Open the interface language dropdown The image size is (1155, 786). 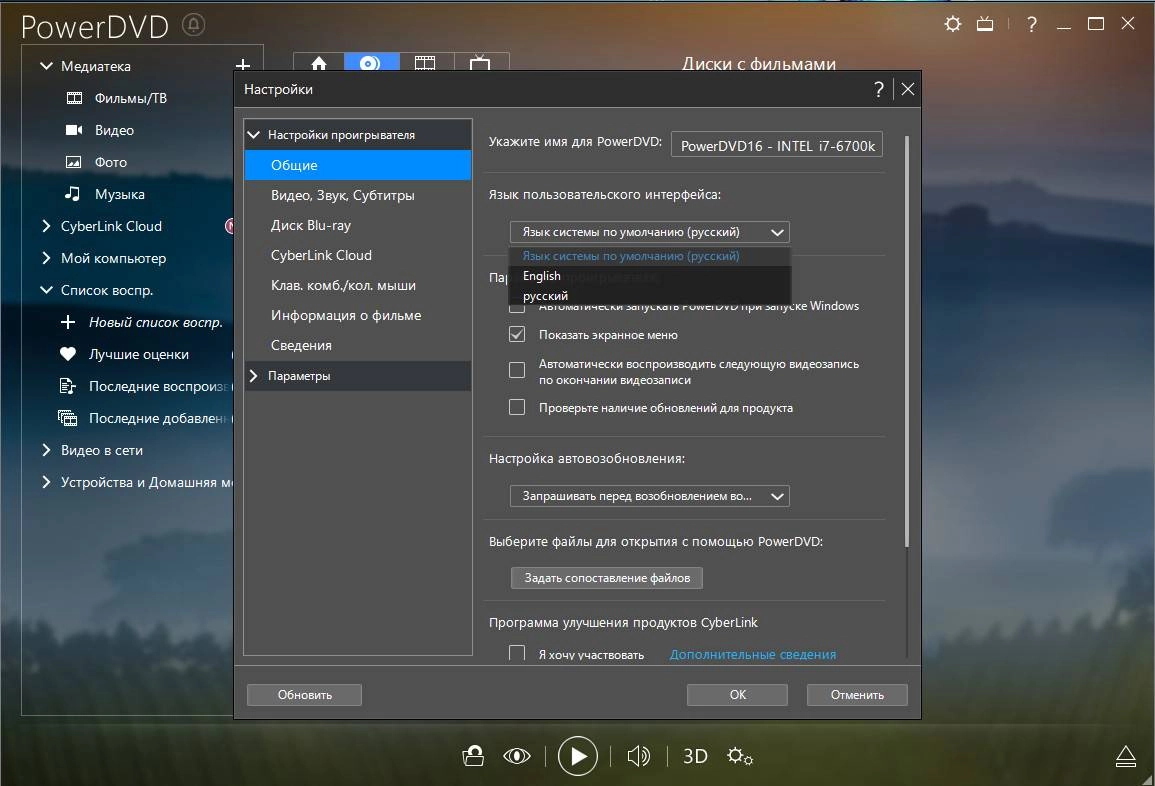(650, 231)
